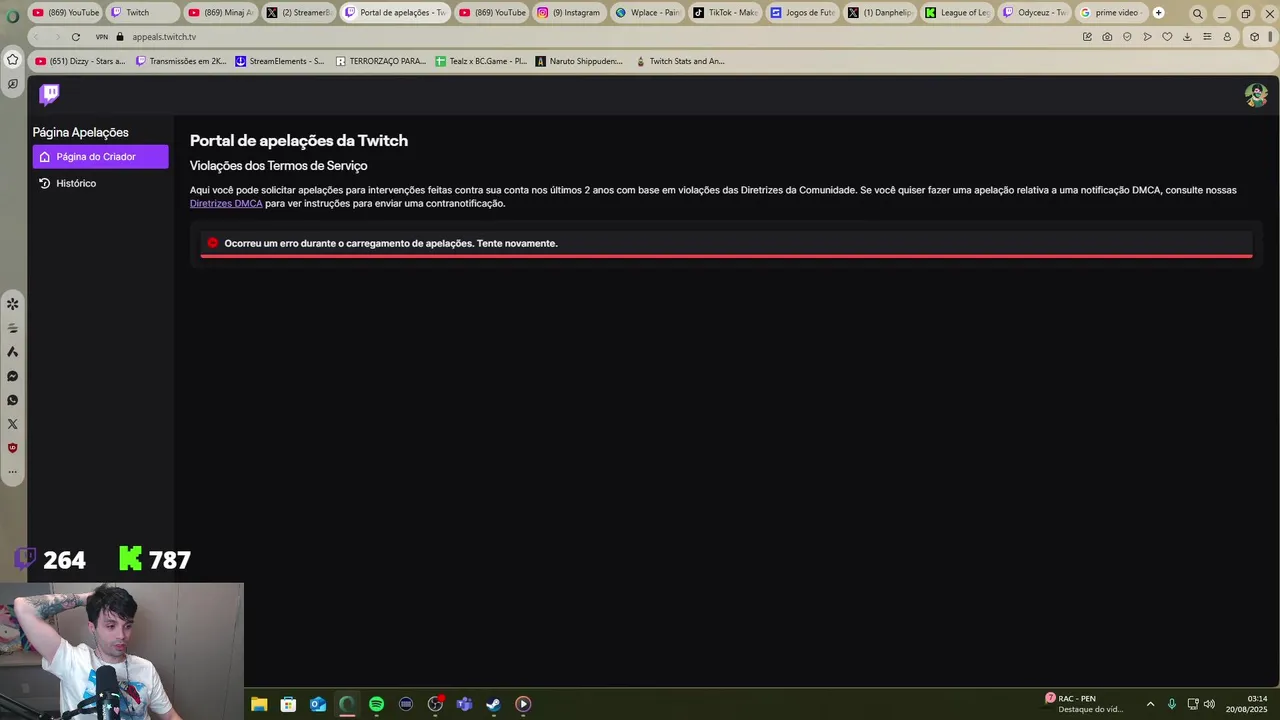Click the Kick viewer count 787 overlay
The image size is (1280, 720).
[155, 560]
